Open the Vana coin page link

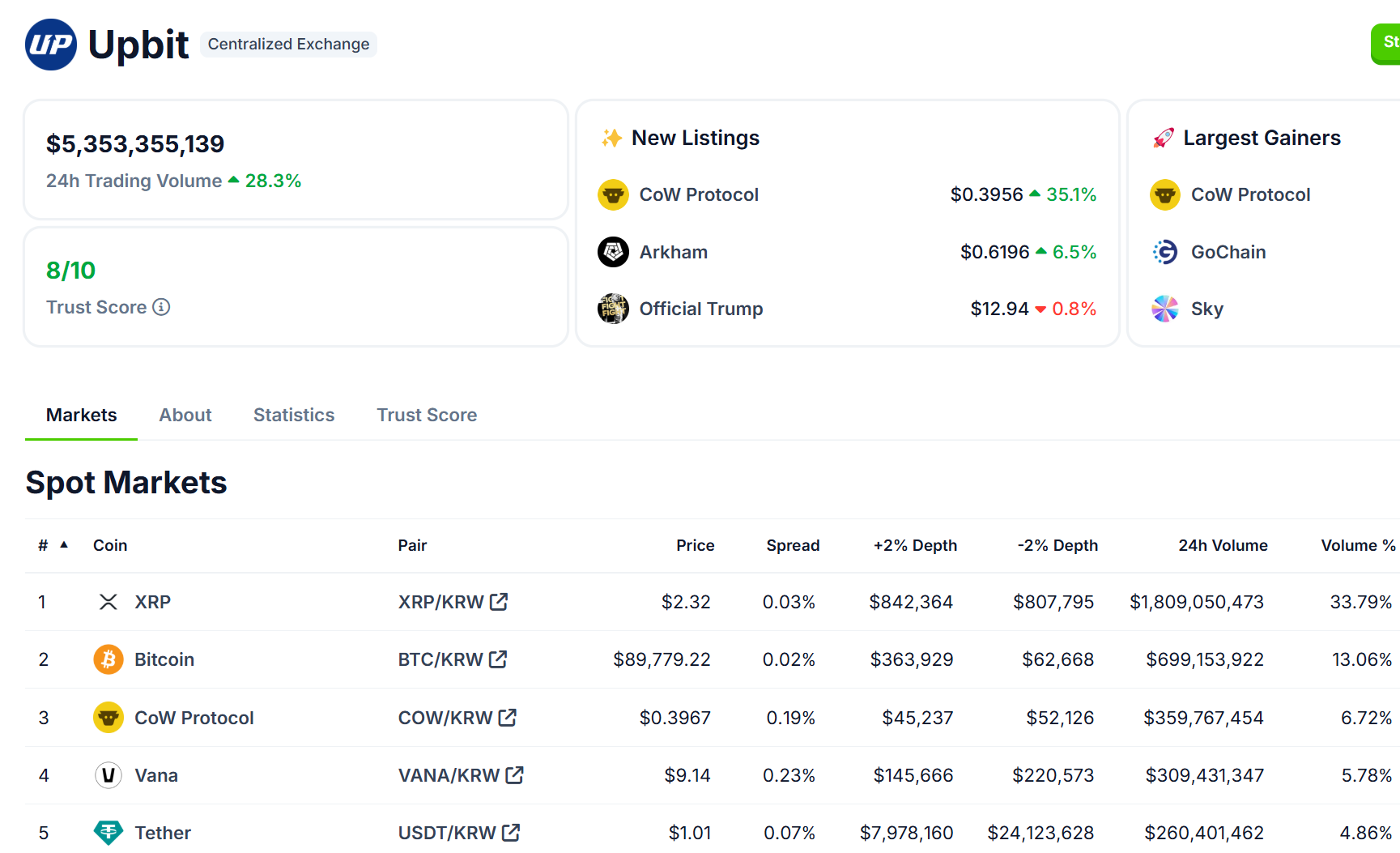click(x=156, y=775)
